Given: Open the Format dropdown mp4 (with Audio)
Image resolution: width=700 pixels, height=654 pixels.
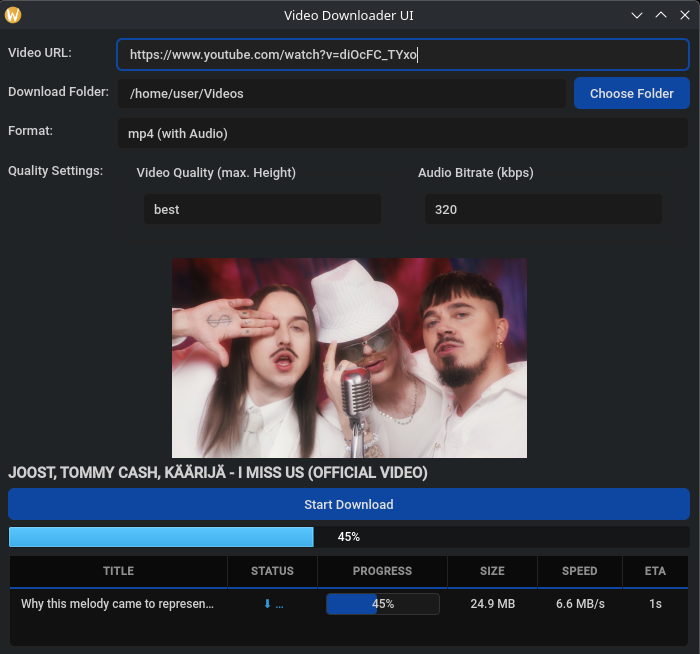Looking at the screenshot, I should 403,133.
